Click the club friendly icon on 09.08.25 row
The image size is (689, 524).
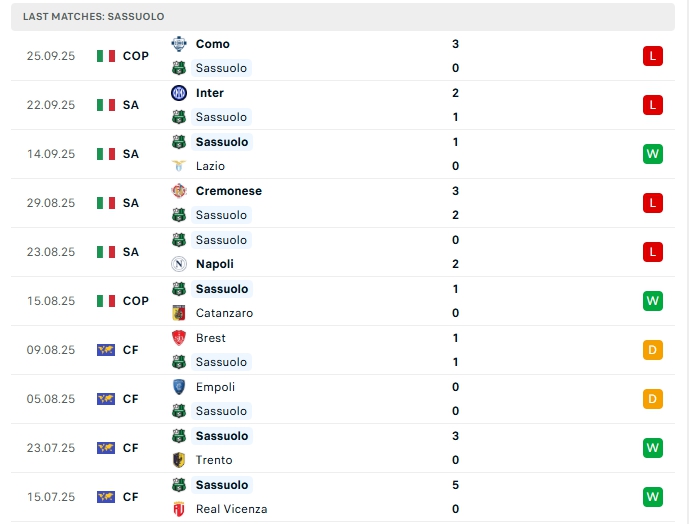click(x=106, y=350)
